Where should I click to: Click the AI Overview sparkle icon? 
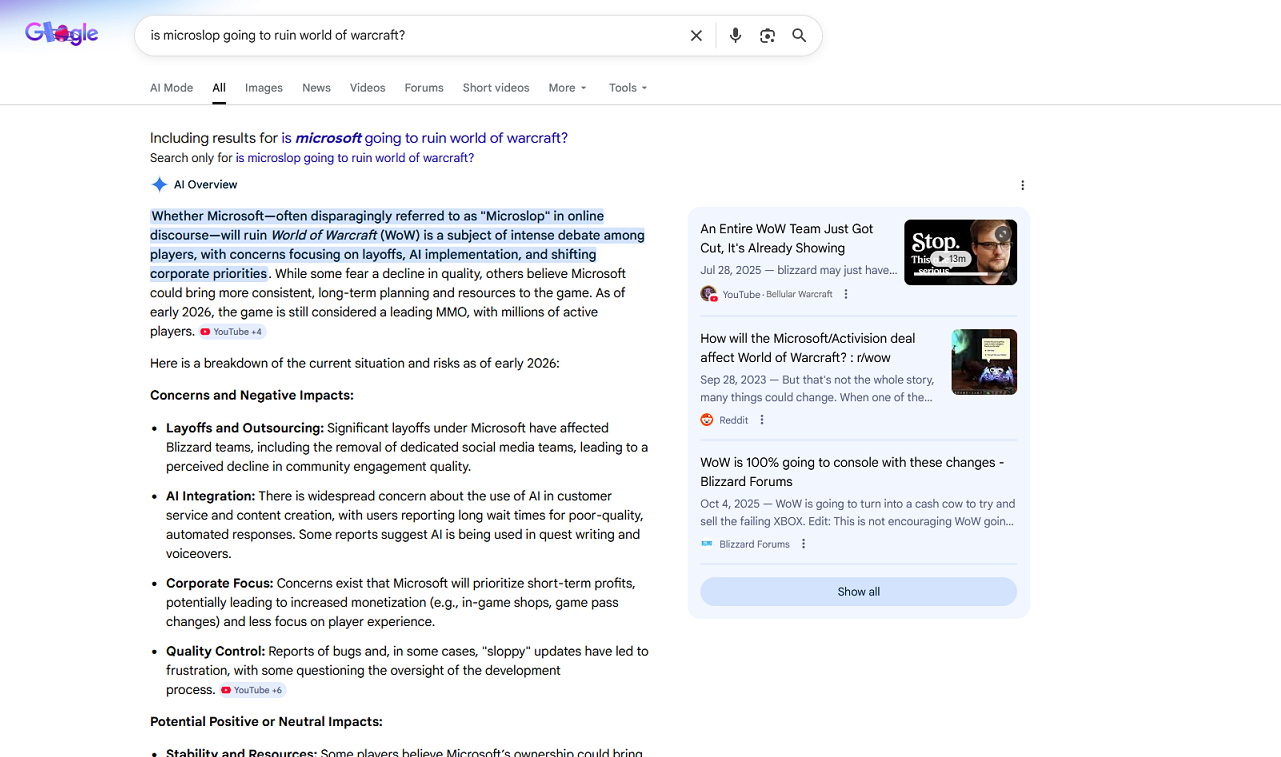click(x=159, y=185)
